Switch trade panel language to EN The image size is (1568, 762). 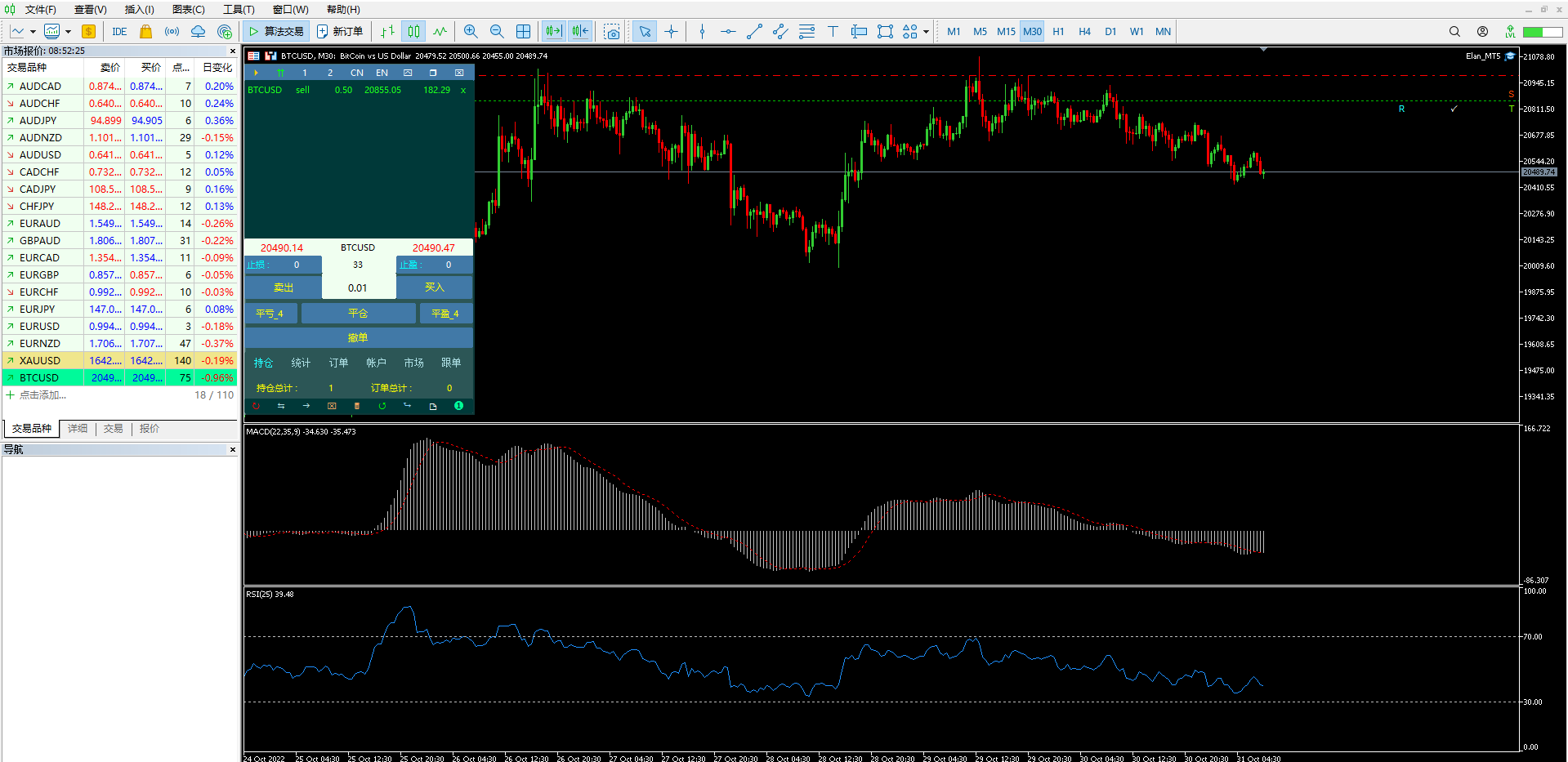(x=382, y=73)
